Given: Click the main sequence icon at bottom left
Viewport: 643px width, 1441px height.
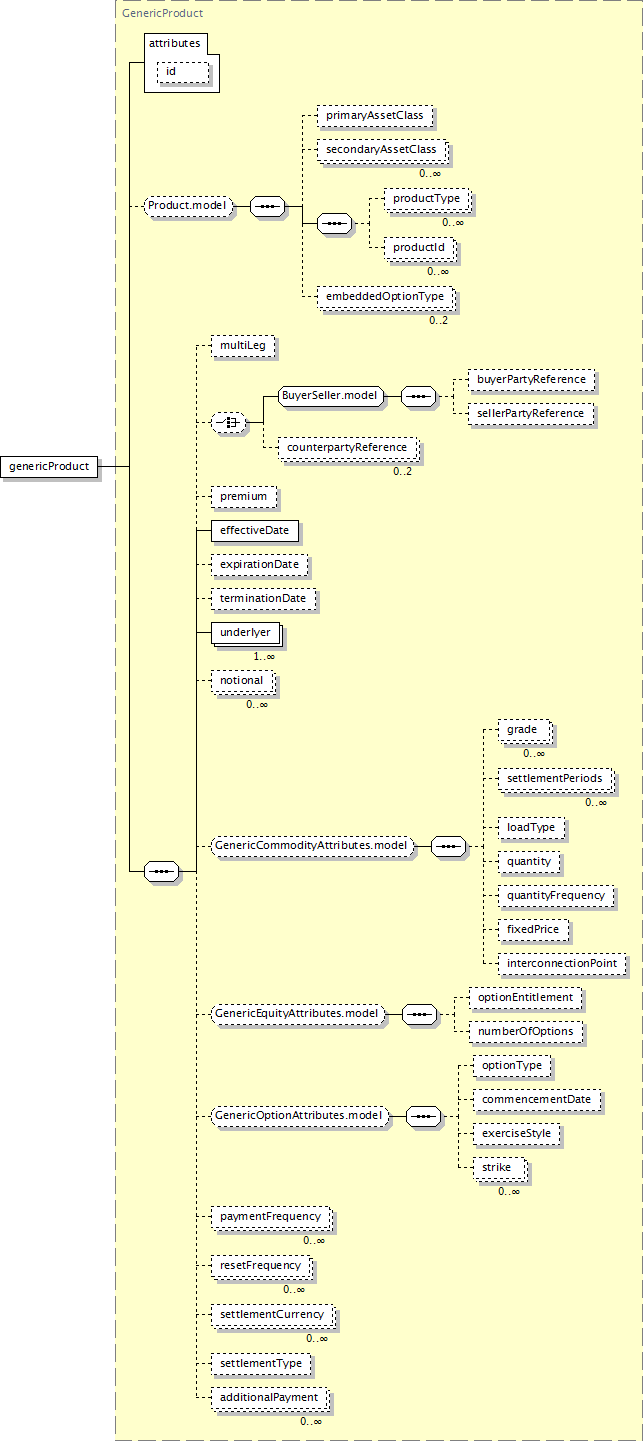Looking at the screenshot, I should click(162, 872).
